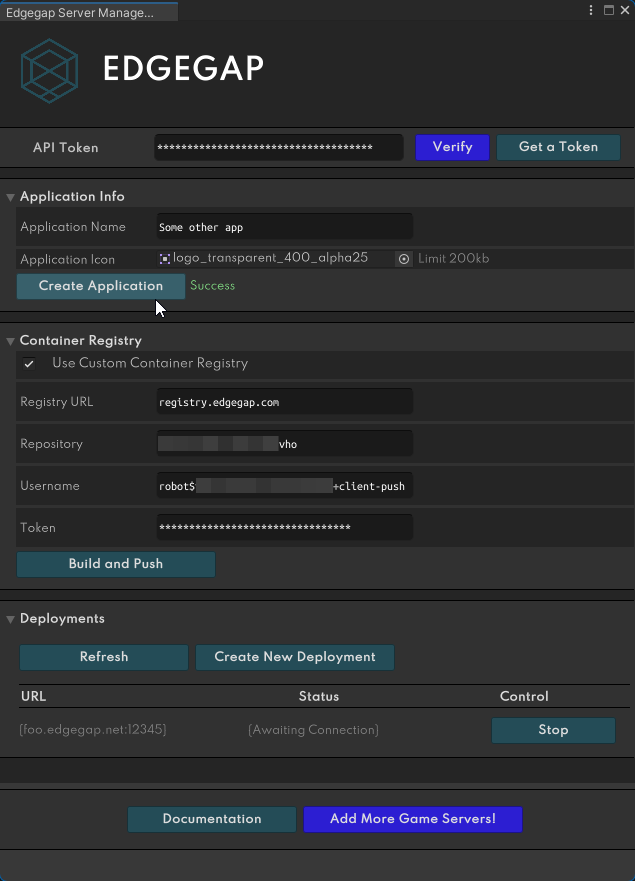Open the Documentation link button
Viewport: 635px width, 881px height.
212,819
